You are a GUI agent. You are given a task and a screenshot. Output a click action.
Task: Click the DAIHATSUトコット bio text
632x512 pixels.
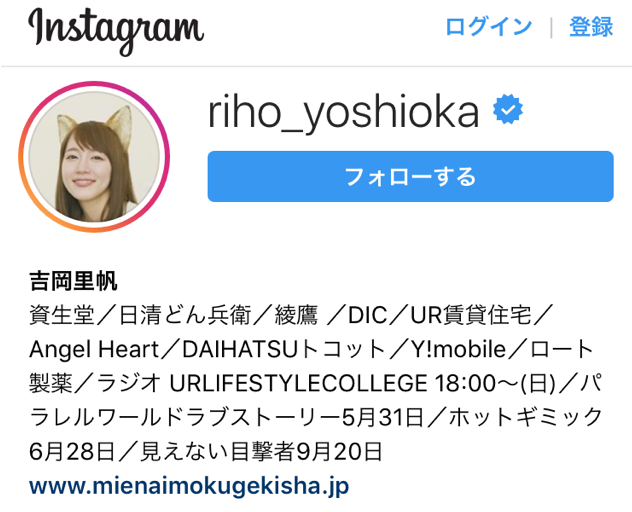pyautogui.click(x=284, y=349)
